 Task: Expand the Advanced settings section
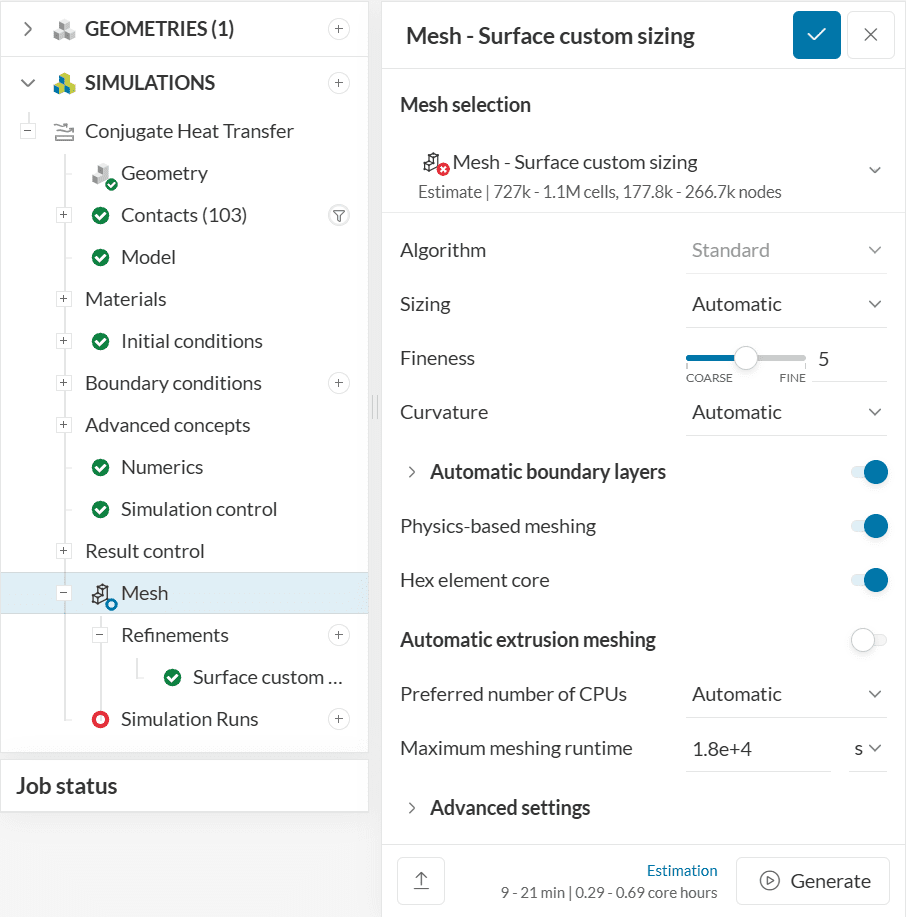pos(510,808)
